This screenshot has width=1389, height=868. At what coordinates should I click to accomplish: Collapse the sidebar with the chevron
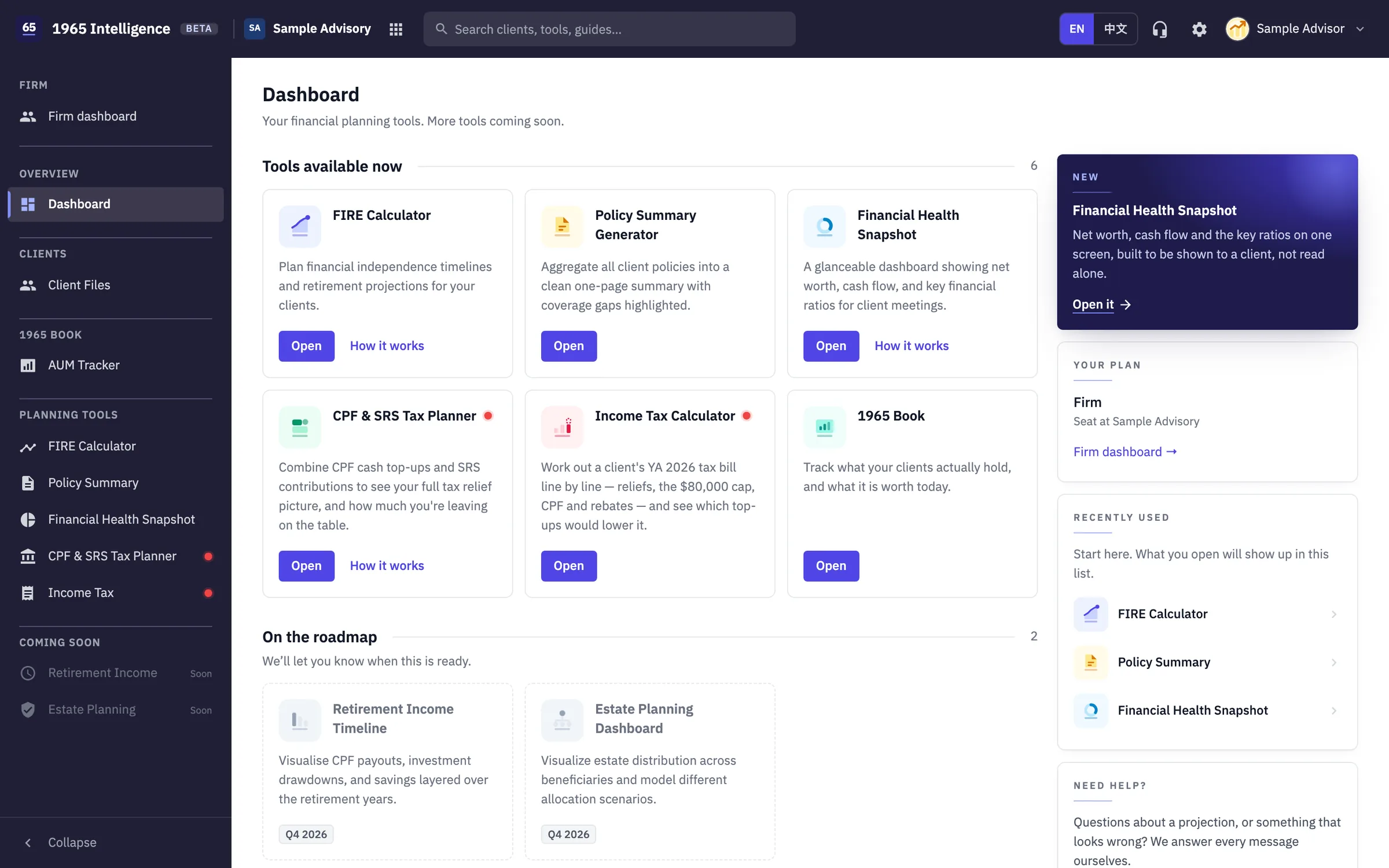tap(28, 843)
